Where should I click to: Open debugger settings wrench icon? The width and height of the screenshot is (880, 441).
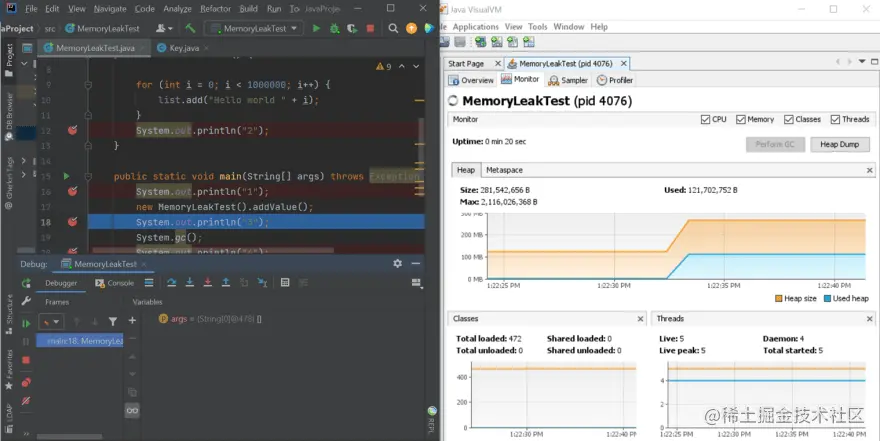click(26, 301)
